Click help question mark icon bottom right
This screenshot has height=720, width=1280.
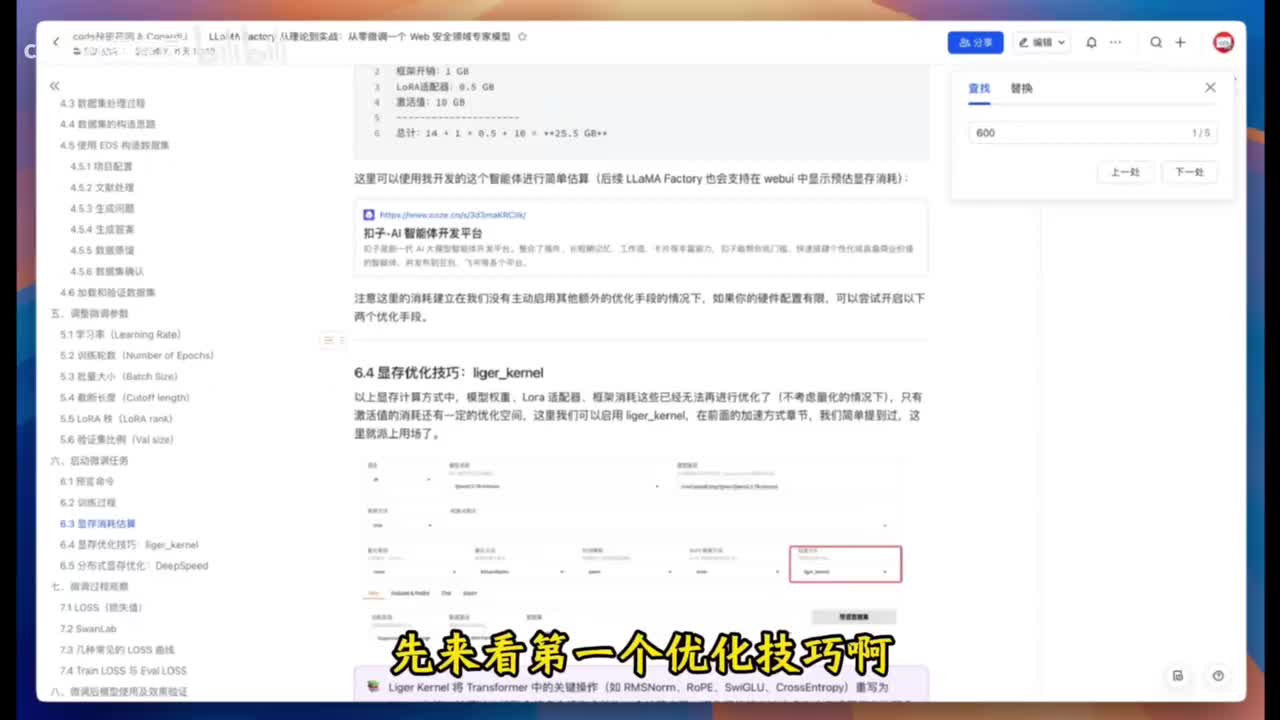[1218, 675]
